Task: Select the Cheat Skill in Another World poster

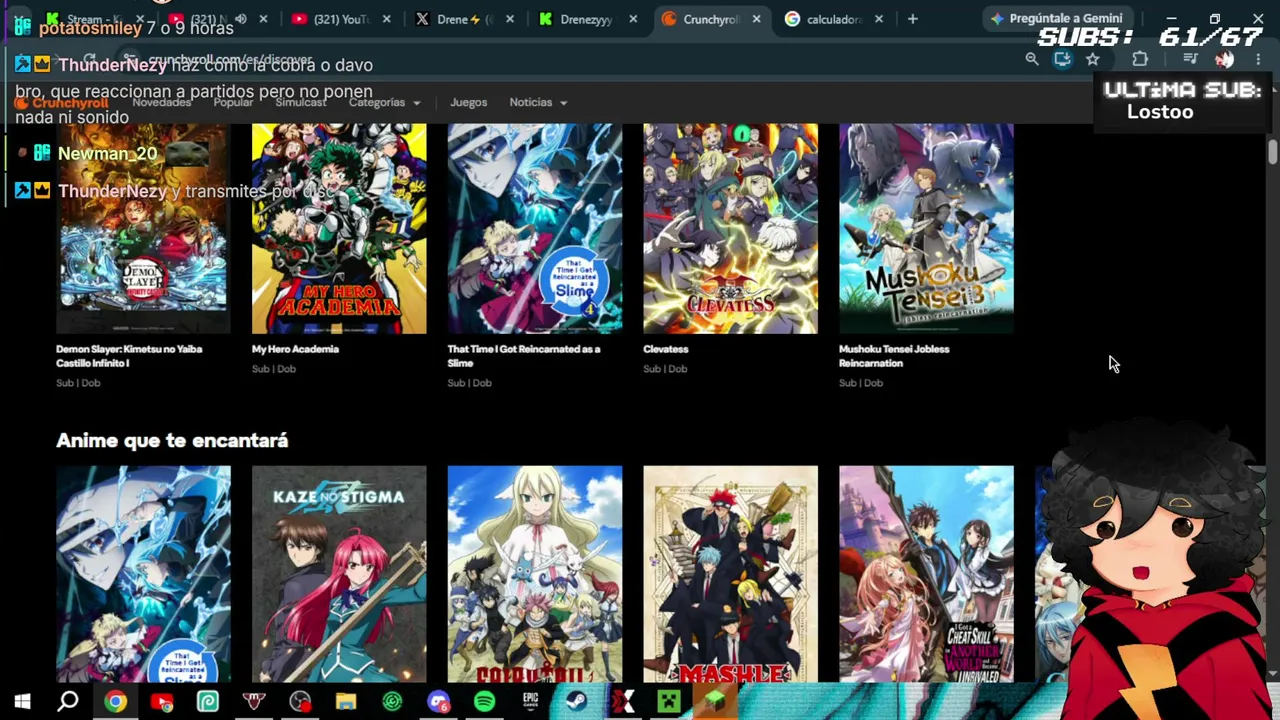Action: (926, 574)
